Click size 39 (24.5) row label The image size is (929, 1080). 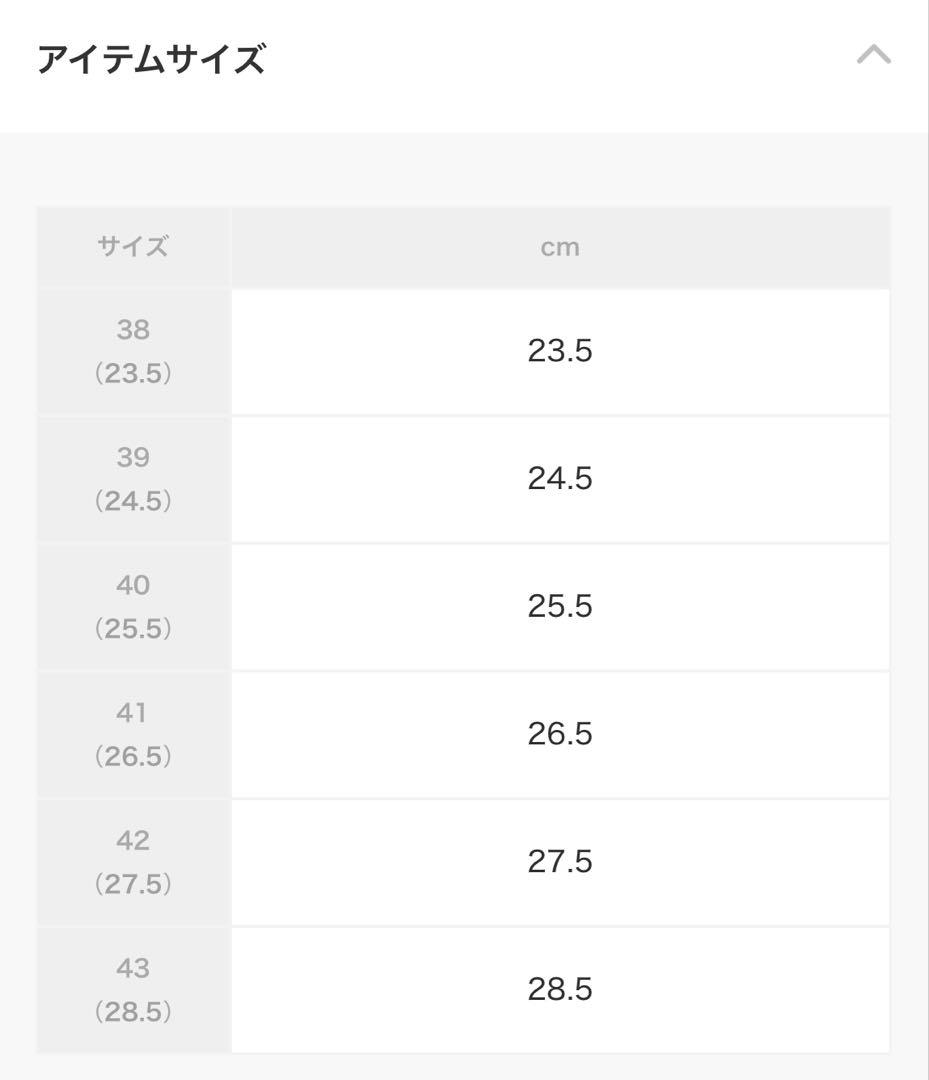click(134, 479)
